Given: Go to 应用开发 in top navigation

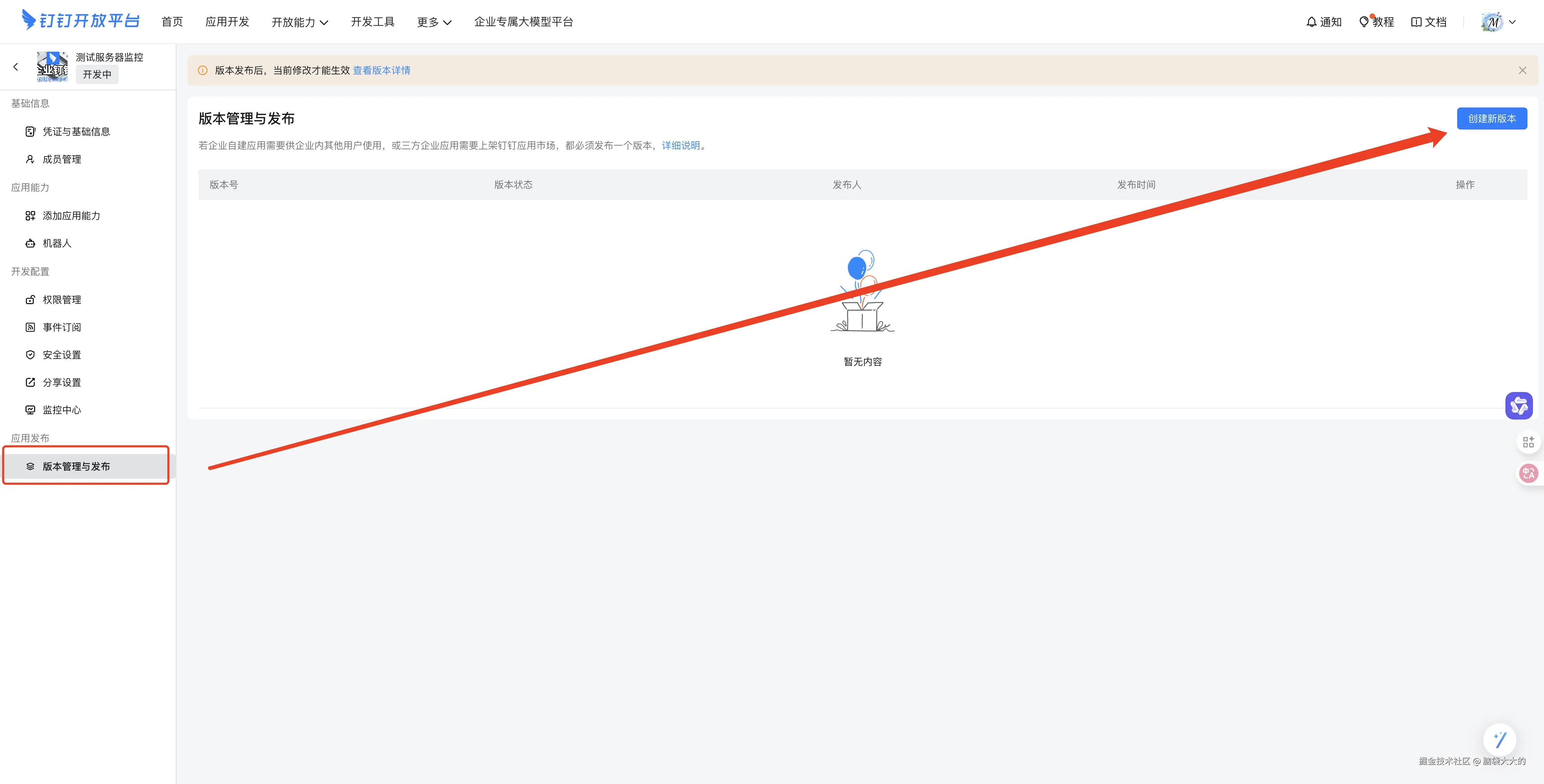Looking at the screenshot, I should pos(227,22).
